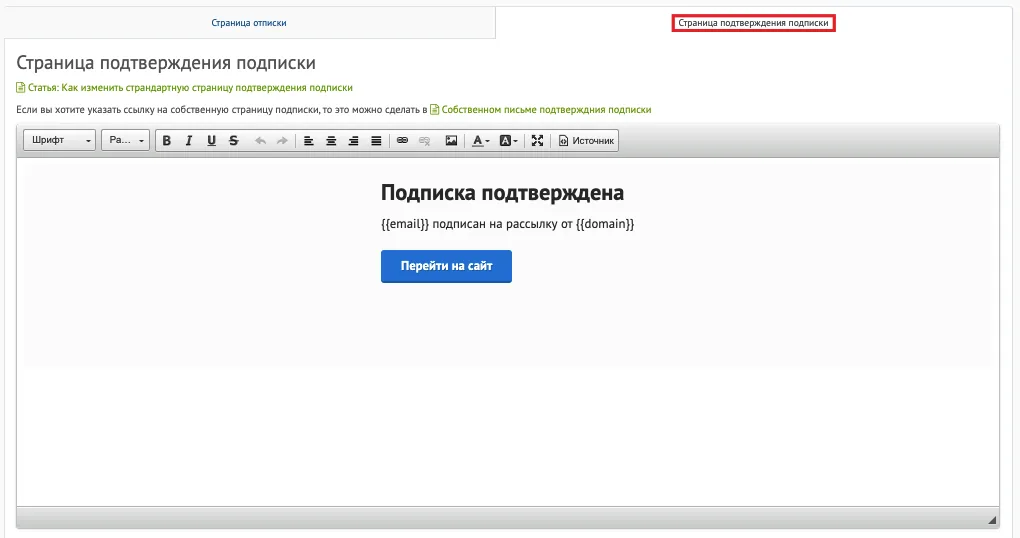The image size is (1020, 538).
Task: Undo last action
Action: (x=260, y=141)
